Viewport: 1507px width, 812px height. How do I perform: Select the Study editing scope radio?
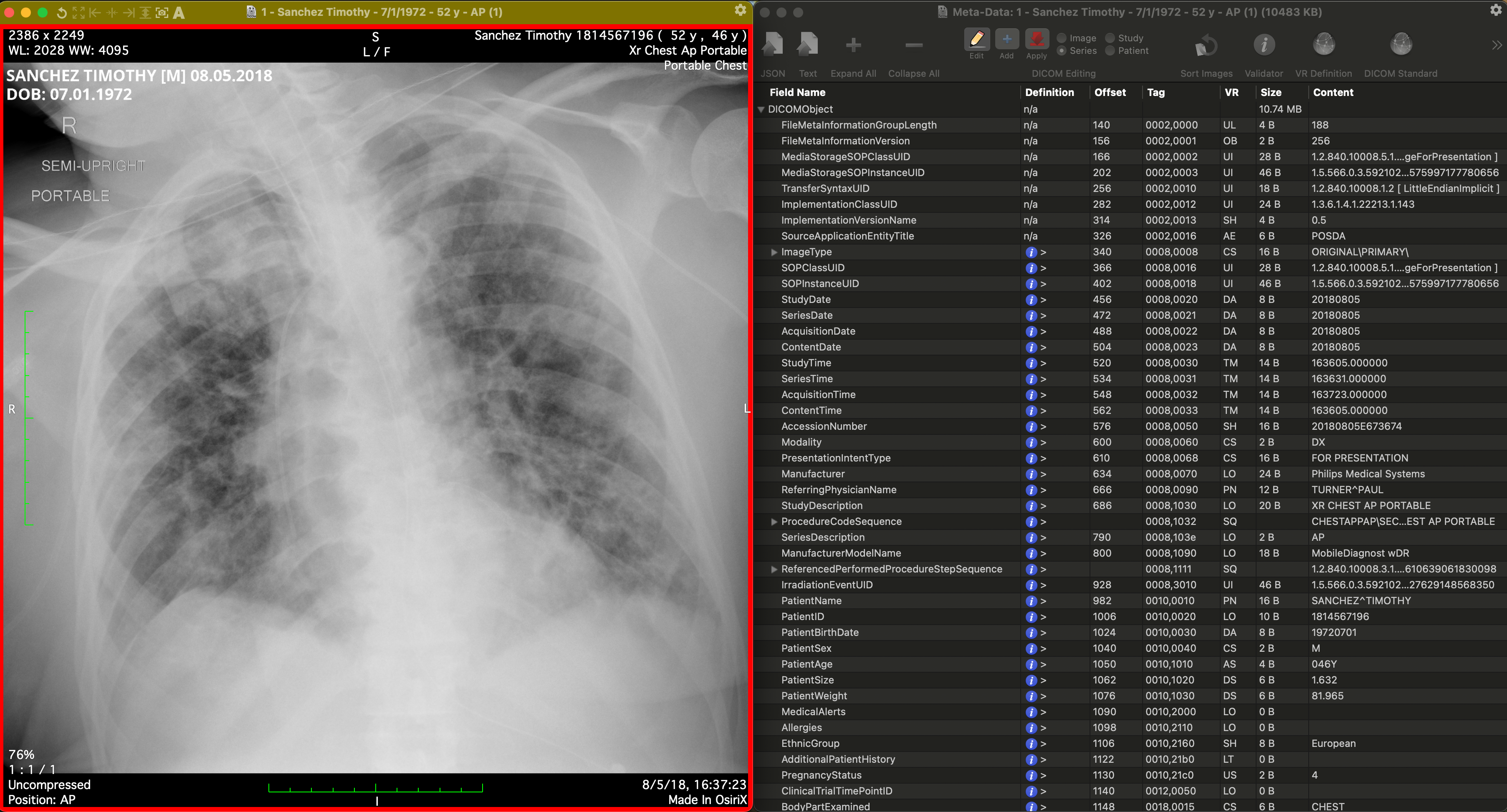coord(1110,38)
